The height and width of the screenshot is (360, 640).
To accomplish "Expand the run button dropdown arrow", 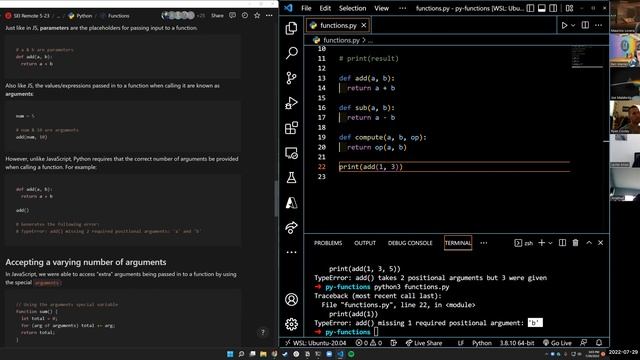I will [573, 25].
